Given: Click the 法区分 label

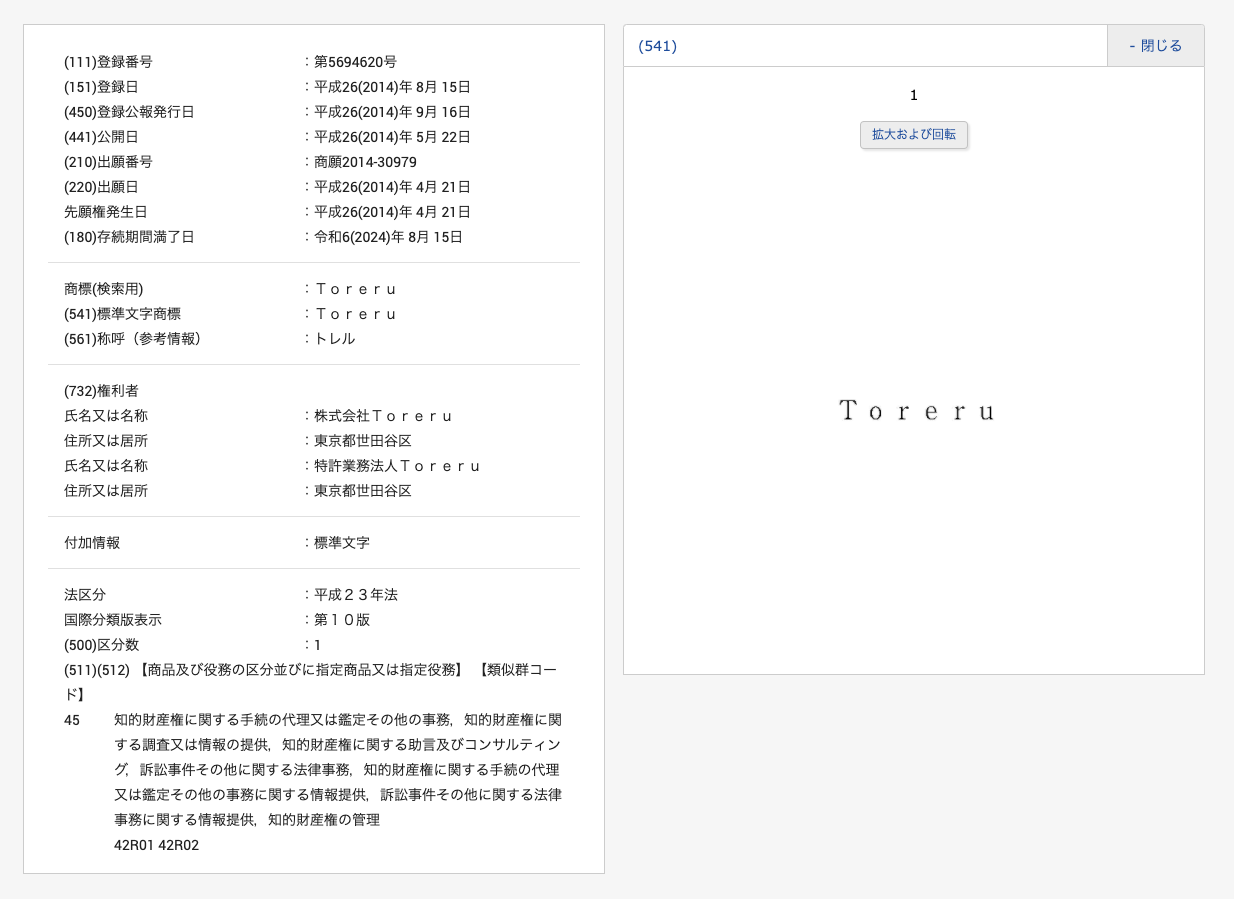Looking at the screenshot, I should point(85,595).
